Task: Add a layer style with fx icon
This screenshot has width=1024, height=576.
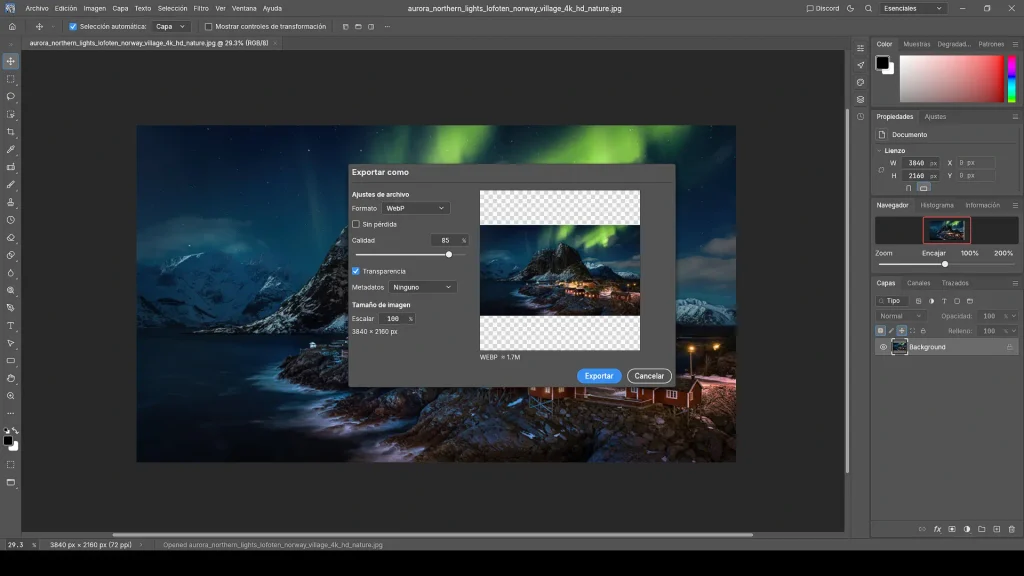Action: click(937, 529)
